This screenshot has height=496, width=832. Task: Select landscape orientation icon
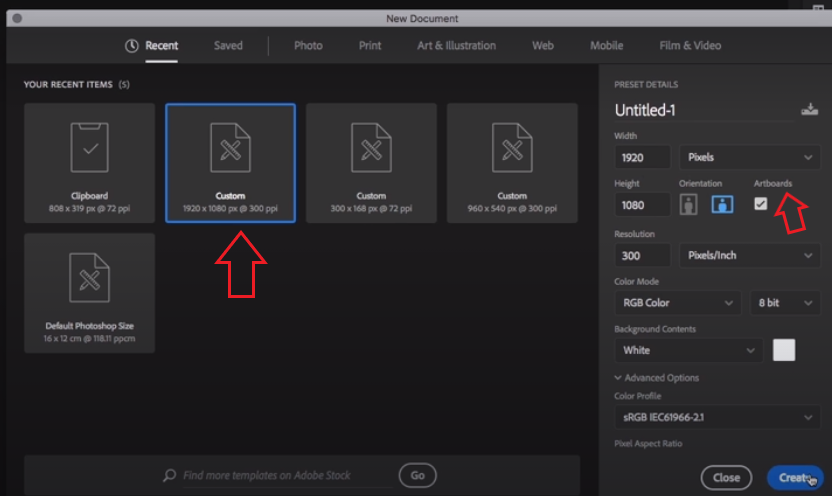pyautogui.click(x=722, y=205)
